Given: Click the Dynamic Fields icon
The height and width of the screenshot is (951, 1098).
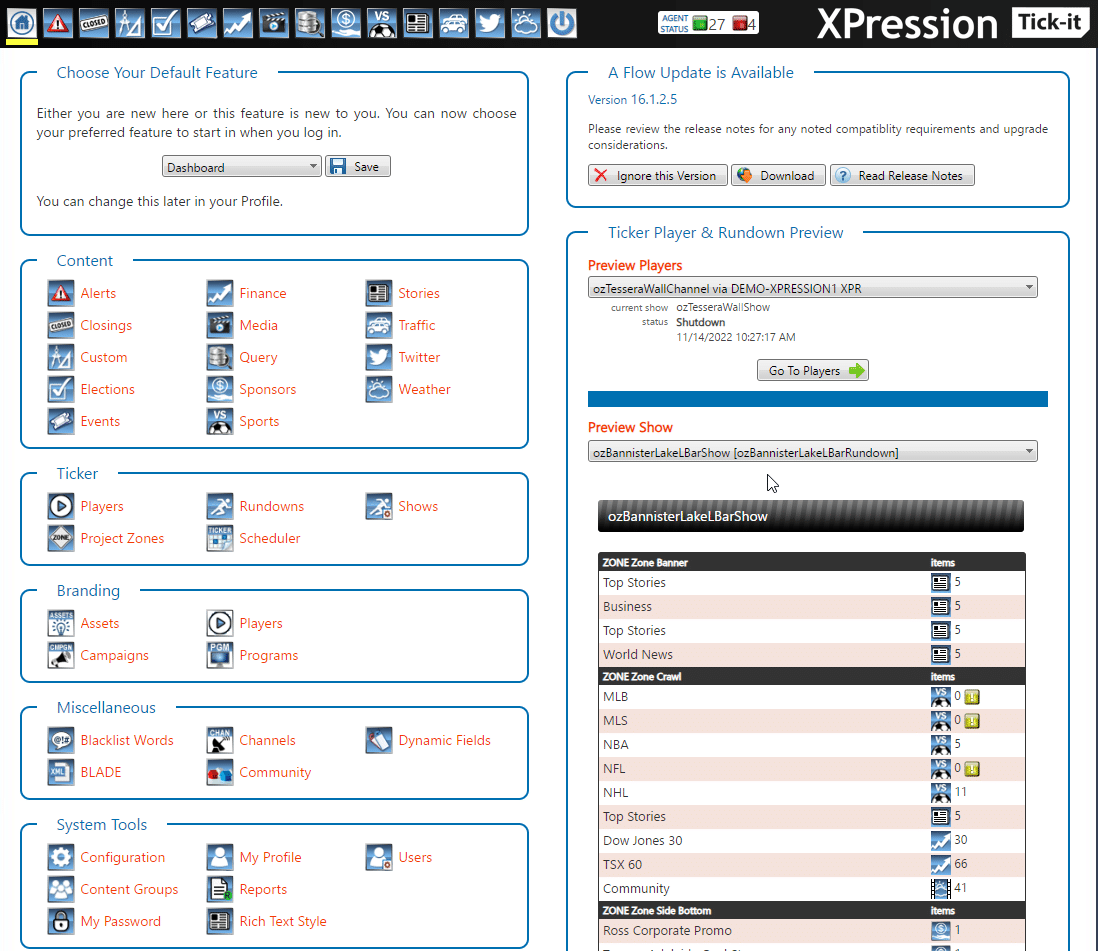Looking at the screenshot, I should pyautogui.click(x=379, y=740).
